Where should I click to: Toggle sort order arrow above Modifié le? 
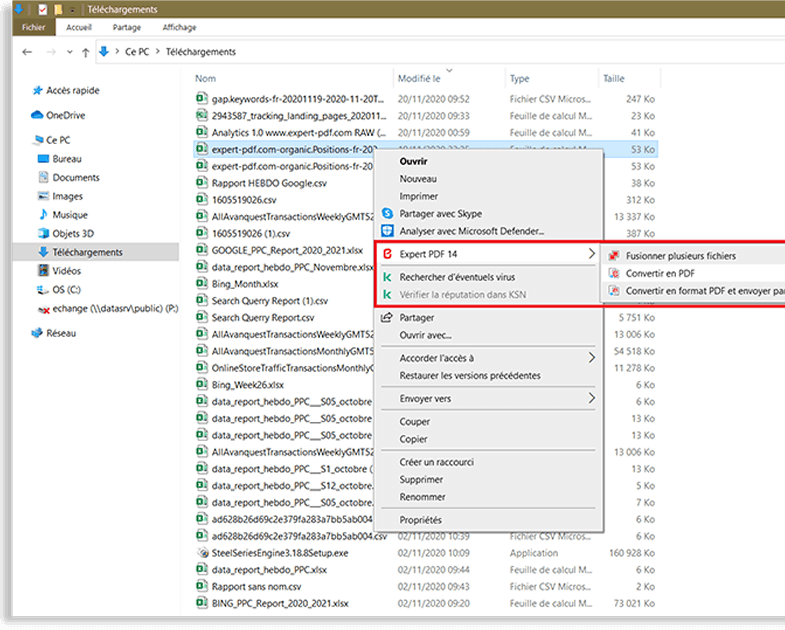449,70
